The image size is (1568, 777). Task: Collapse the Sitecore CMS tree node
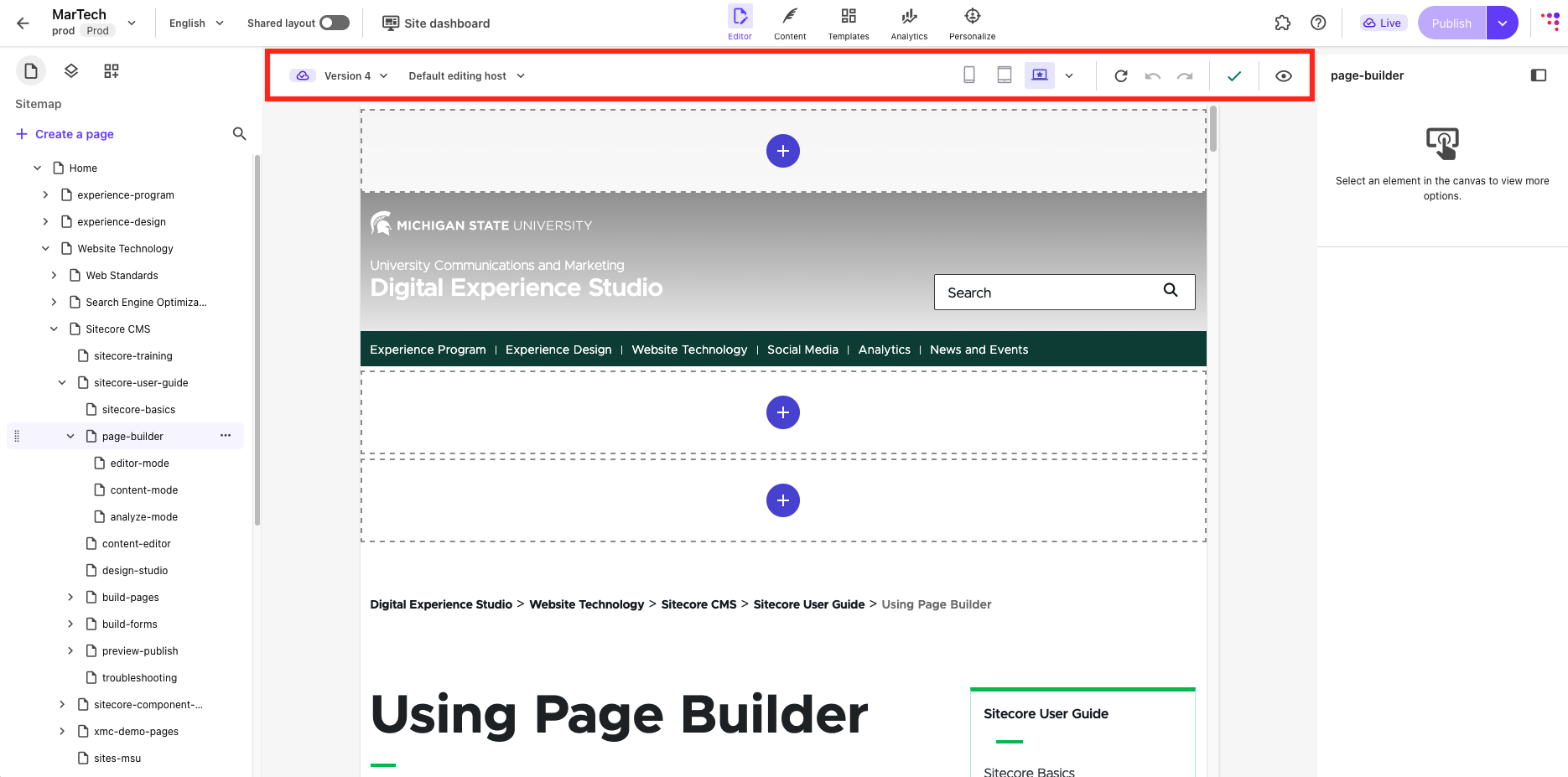pos(55,329)
